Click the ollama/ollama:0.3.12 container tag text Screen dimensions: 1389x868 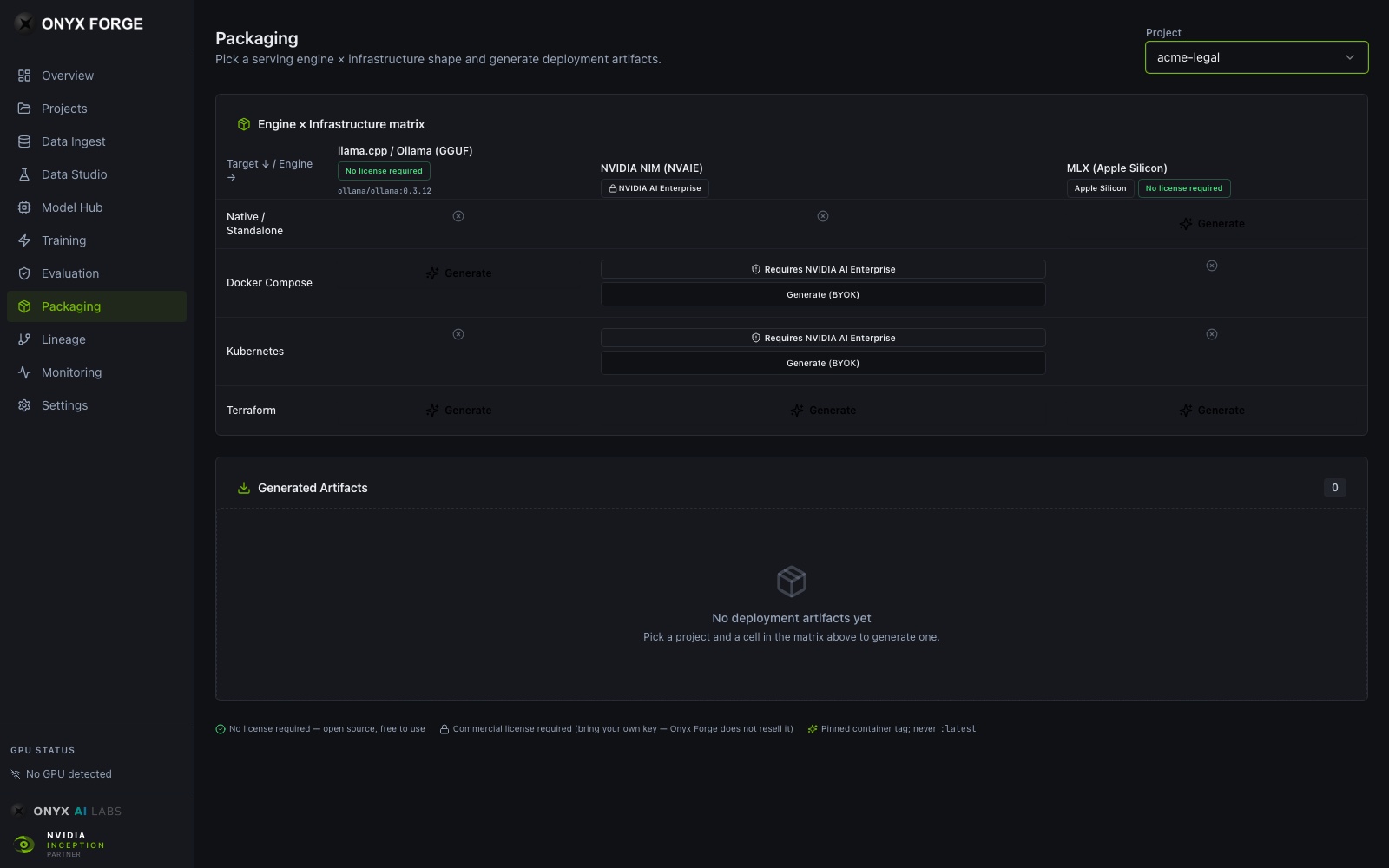pyautogui.click(x=385, y=191)
